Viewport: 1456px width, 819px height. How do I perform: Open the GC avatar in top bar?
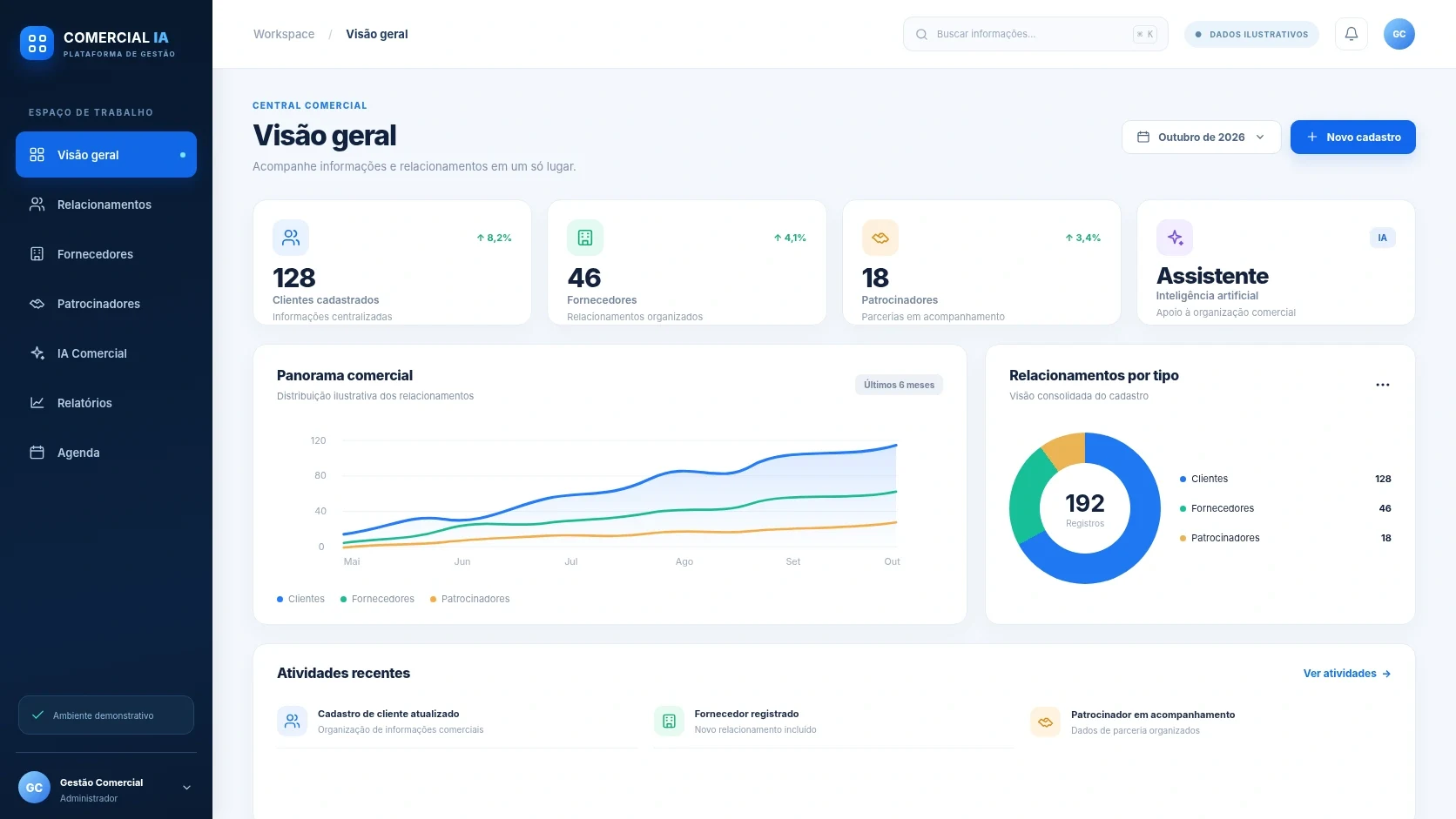pos(1399,34)
